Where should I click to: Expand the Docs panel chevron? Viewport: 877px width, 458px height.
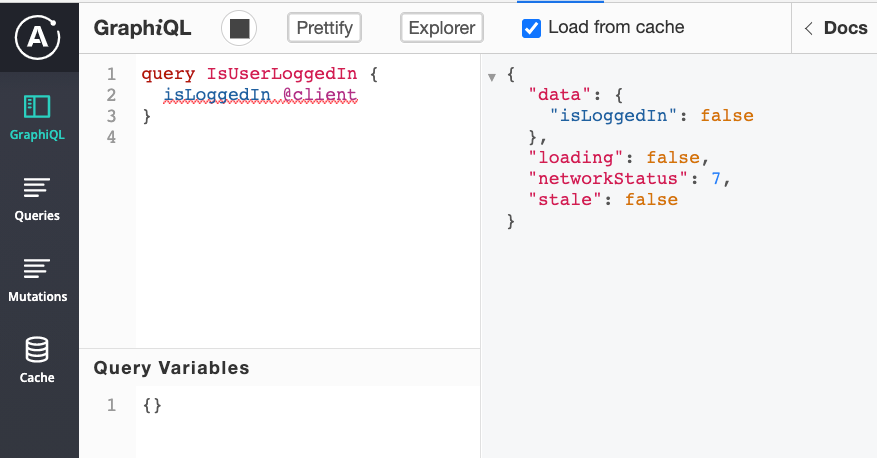(808, 28)
